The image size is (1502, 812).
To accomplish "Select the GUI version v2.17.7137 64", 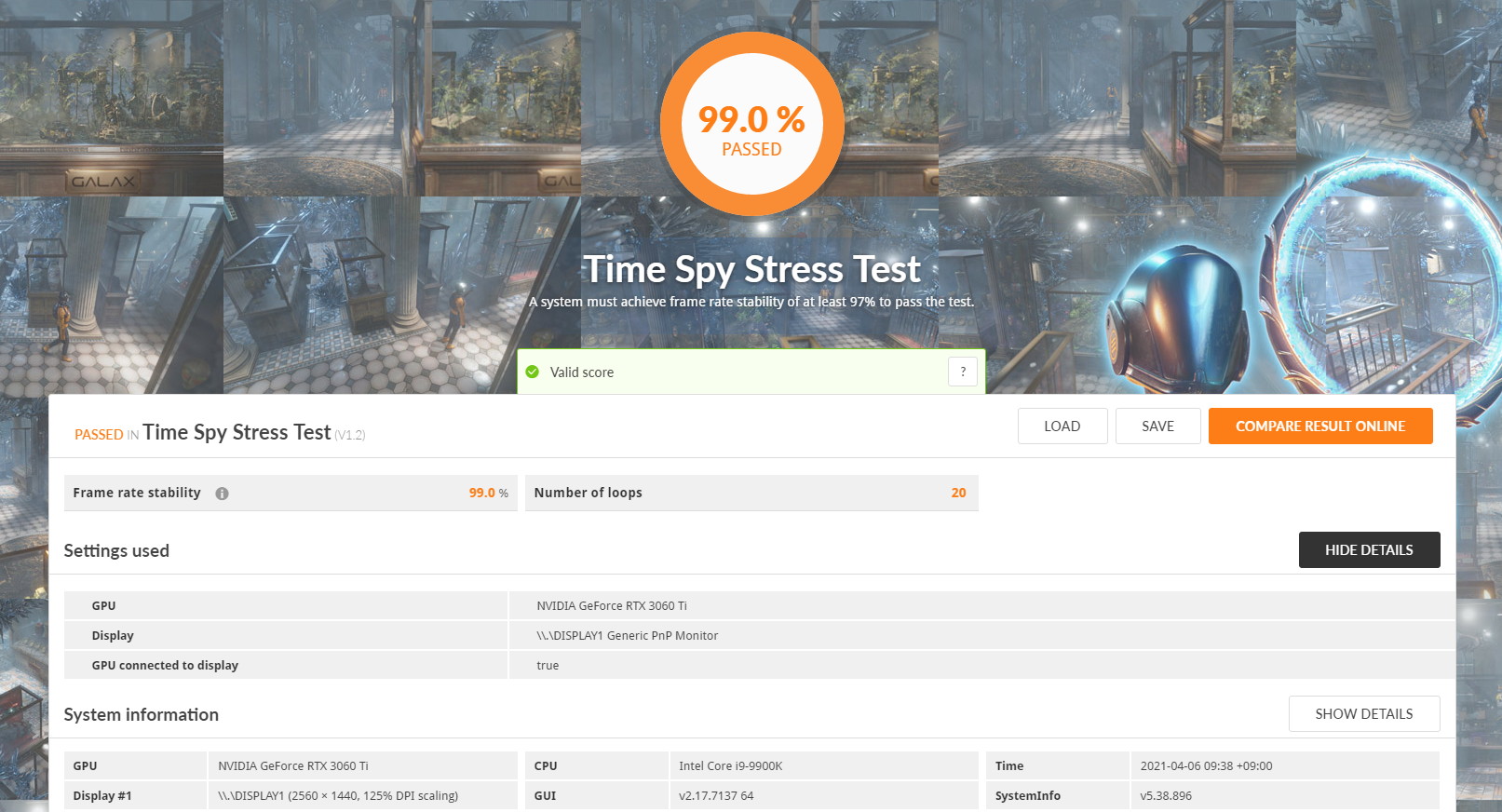I will [716, 796].
